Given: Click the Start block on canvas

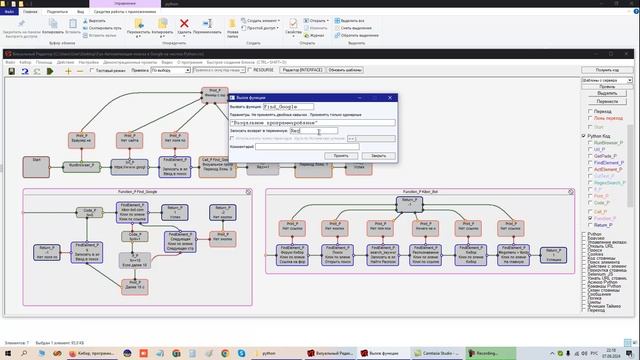Looking at the screenshot, I should (36, 167).
